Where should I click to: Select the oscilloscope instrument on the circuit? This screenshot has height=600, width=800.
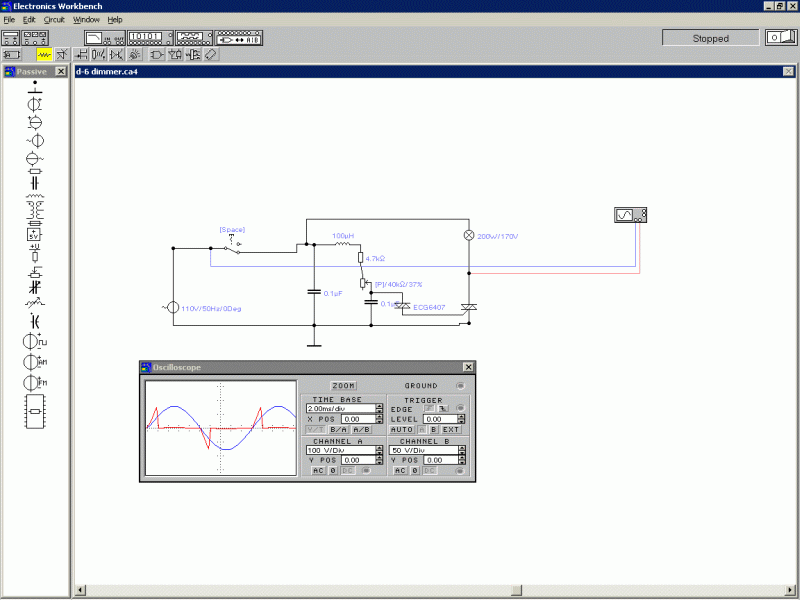pos(630,215)
